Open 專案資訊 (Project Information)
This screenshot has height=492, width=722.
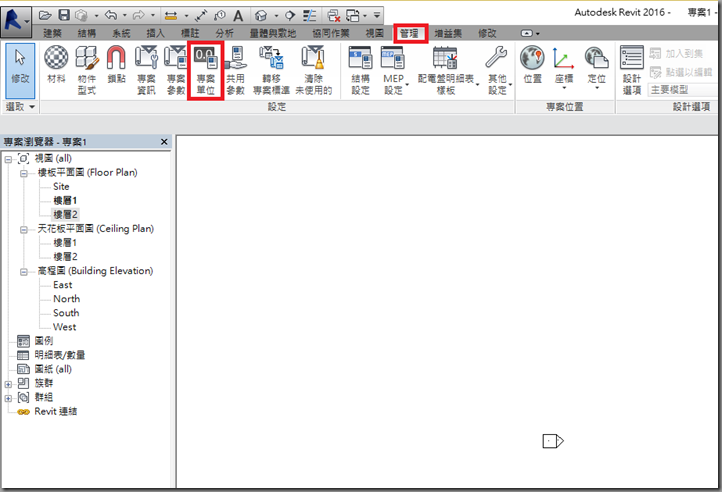click(x=146, y=70)
